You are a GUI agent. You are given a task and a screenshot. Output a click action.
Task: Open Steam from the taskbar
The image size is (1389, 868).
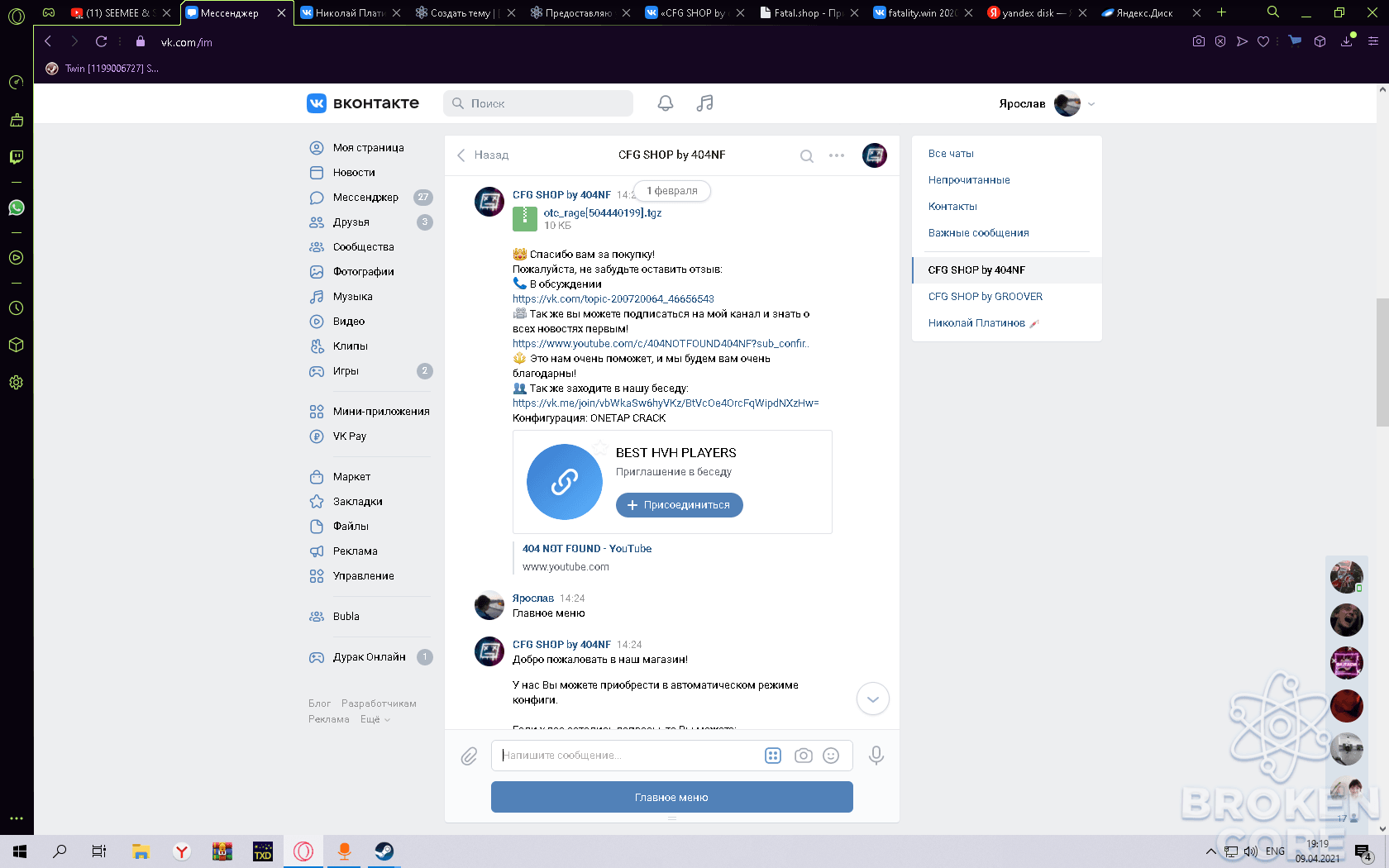[384, 851]
